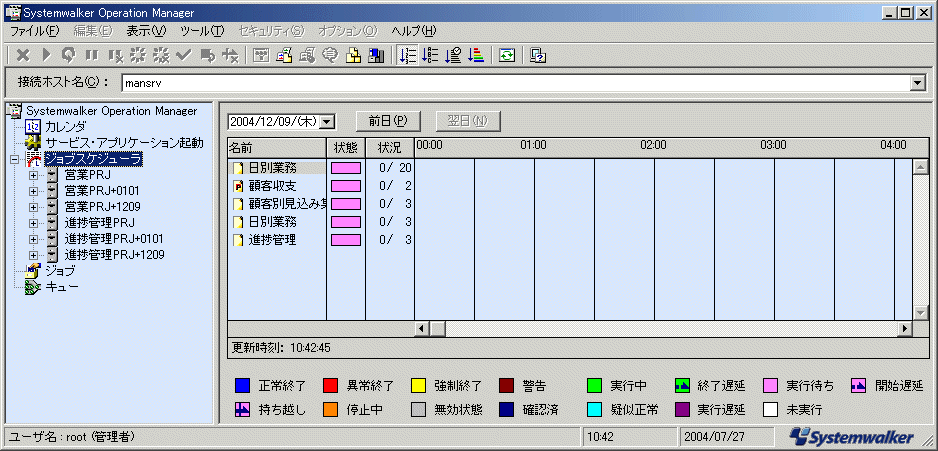This screenshot has height=451, width=938.
Task: Open the 表示 menu
Action: (147, 31)
